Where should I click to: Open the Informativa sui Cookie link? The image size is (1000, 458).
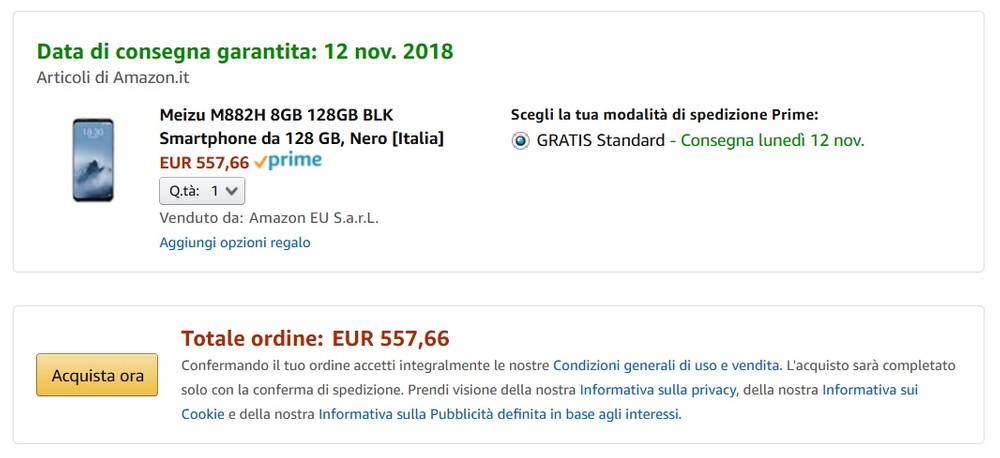pos(550,402)
